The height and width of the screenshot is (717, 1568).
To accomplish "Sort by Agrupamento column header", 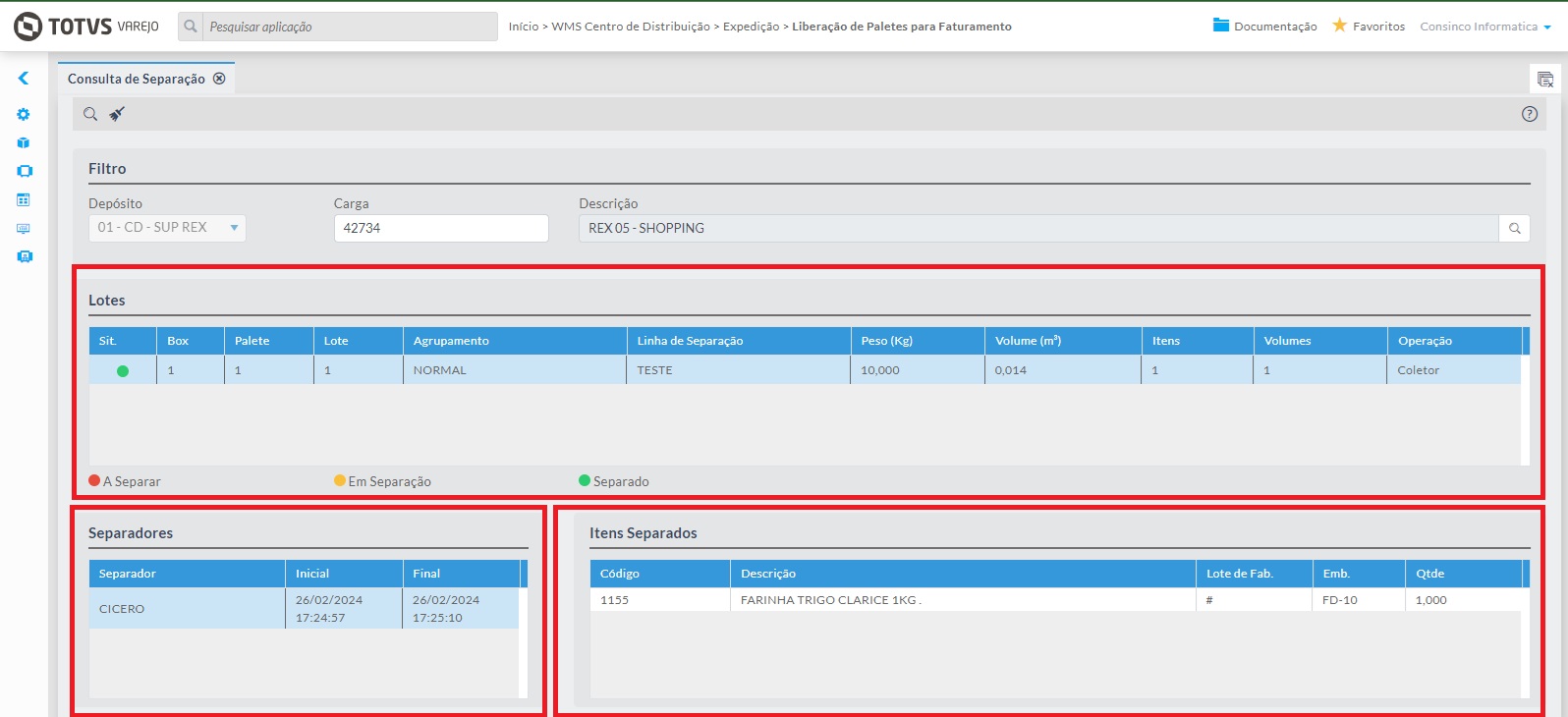I will pos(515,341).
